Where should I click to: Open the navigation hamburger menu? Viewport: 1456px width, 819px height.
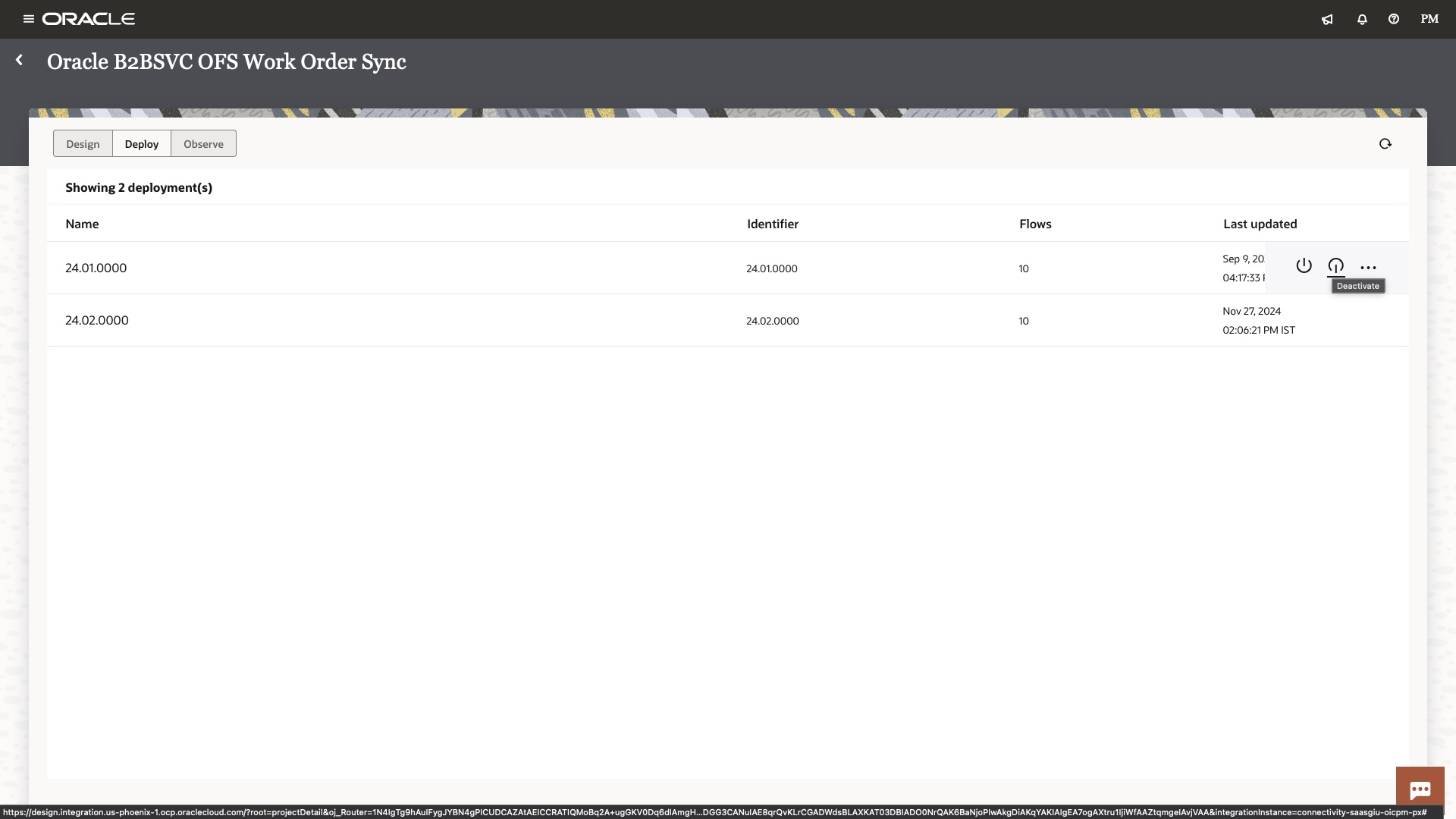27,19
